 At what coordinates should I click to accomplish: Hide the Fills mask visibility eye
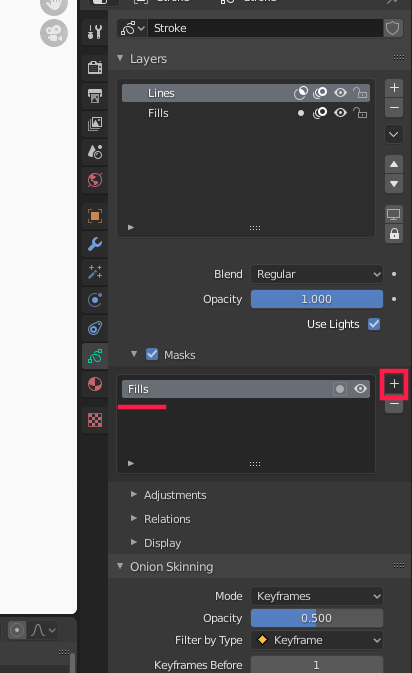(x=360, y=389)
